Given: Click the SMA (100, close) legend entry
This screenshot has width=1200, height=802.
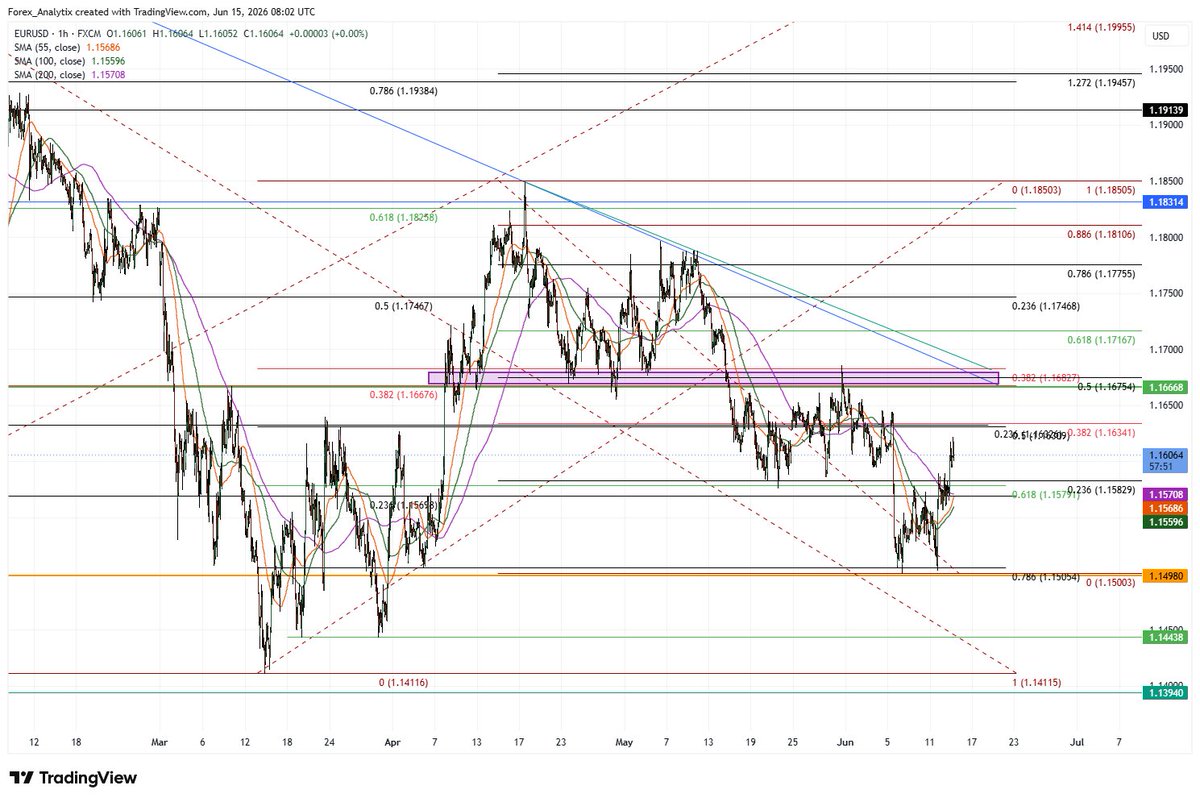Looking at the screenshot, I should click(67, 61).
